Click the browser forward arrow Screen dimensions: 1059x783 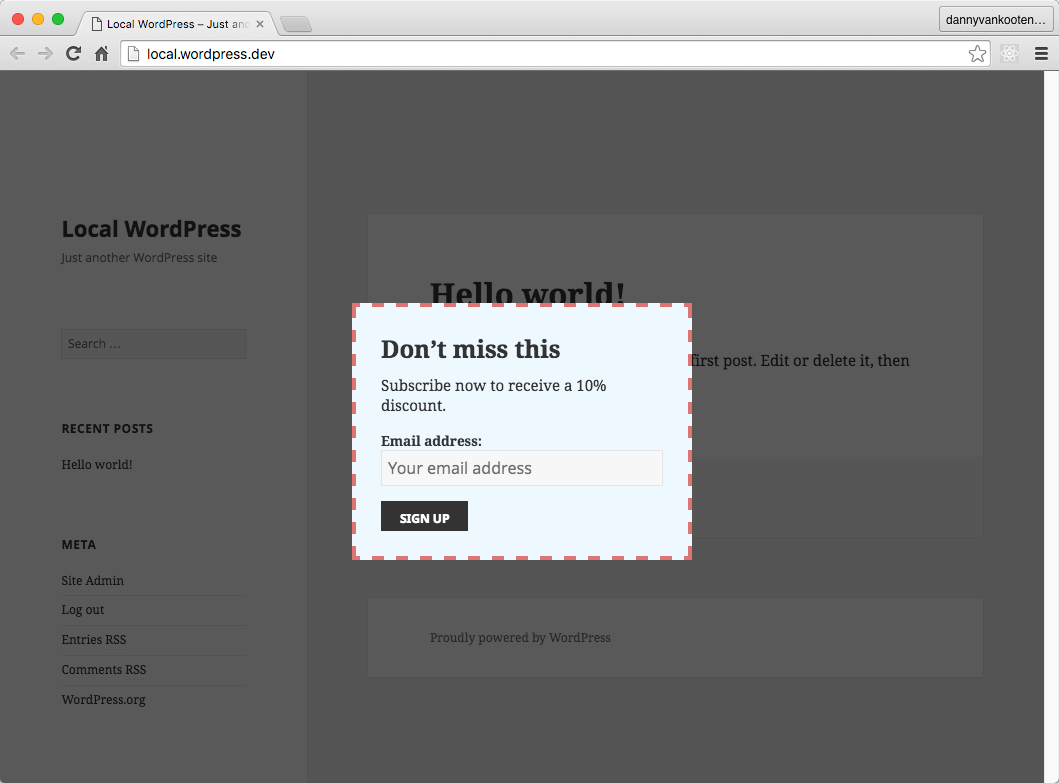45,54
